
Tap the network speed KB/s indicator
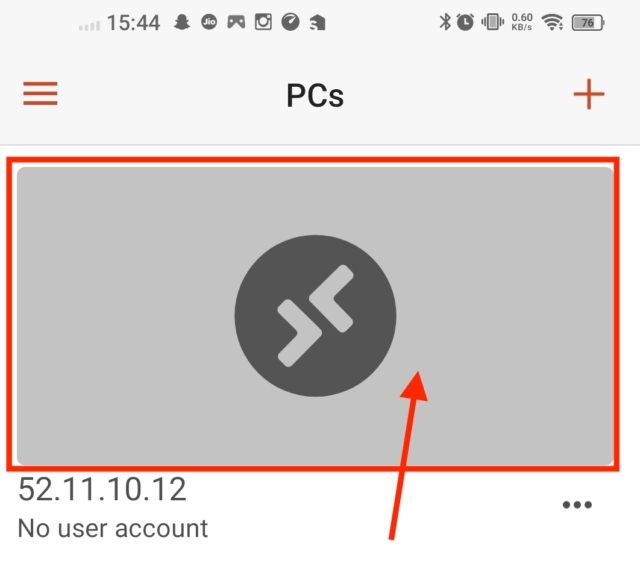coord(522,22)
